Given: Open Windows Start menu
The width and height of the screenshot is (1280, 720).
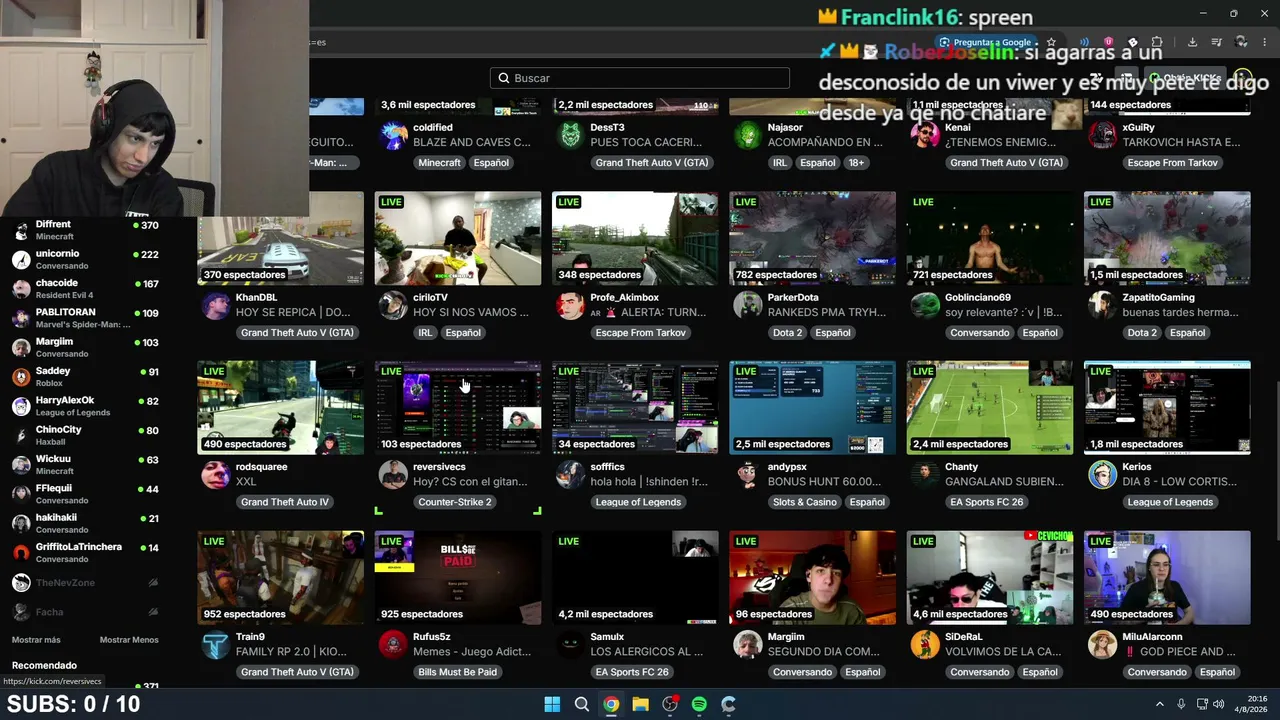Looking at the screenshot, I should (x=552, y=704).
